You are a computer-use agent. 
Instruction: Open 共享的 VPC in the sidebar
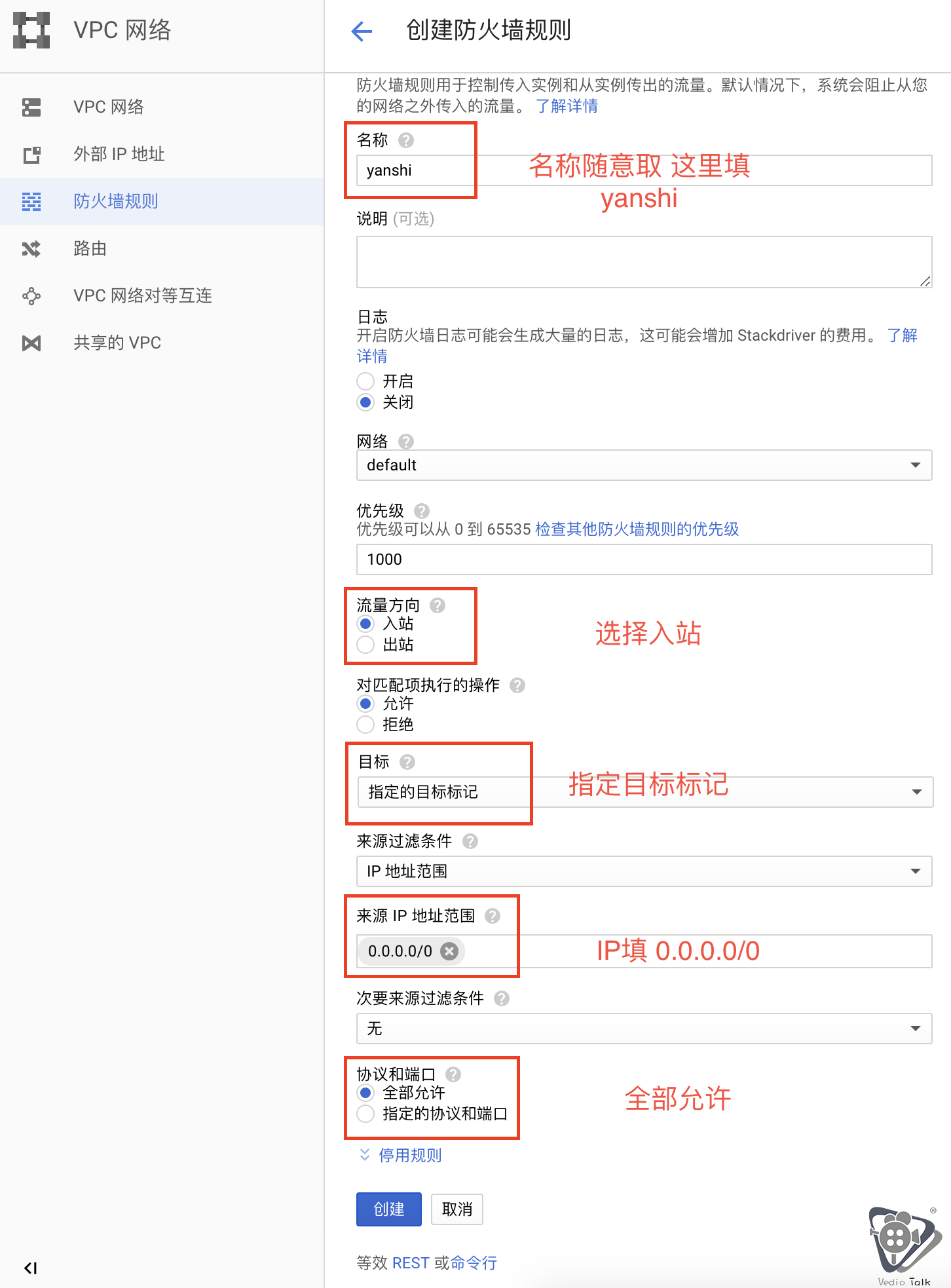[162, 343]
